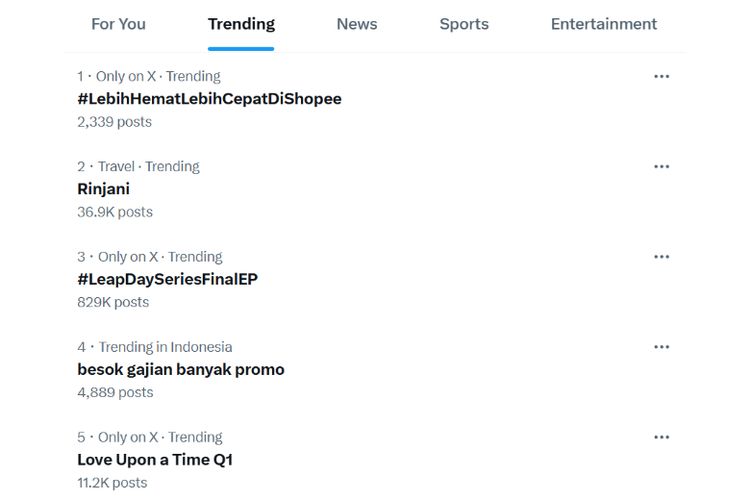Click the 2,339 posts count
Viewport: 750px width, 500px height.
coord(114,122)
